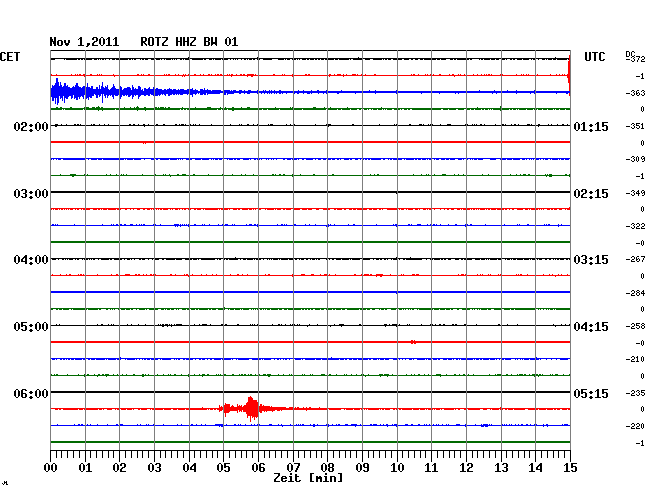Viewport: 650px width, 494px height.
Task: Click the 'Zeit [min]' axis title
Action: pos(308,478)
